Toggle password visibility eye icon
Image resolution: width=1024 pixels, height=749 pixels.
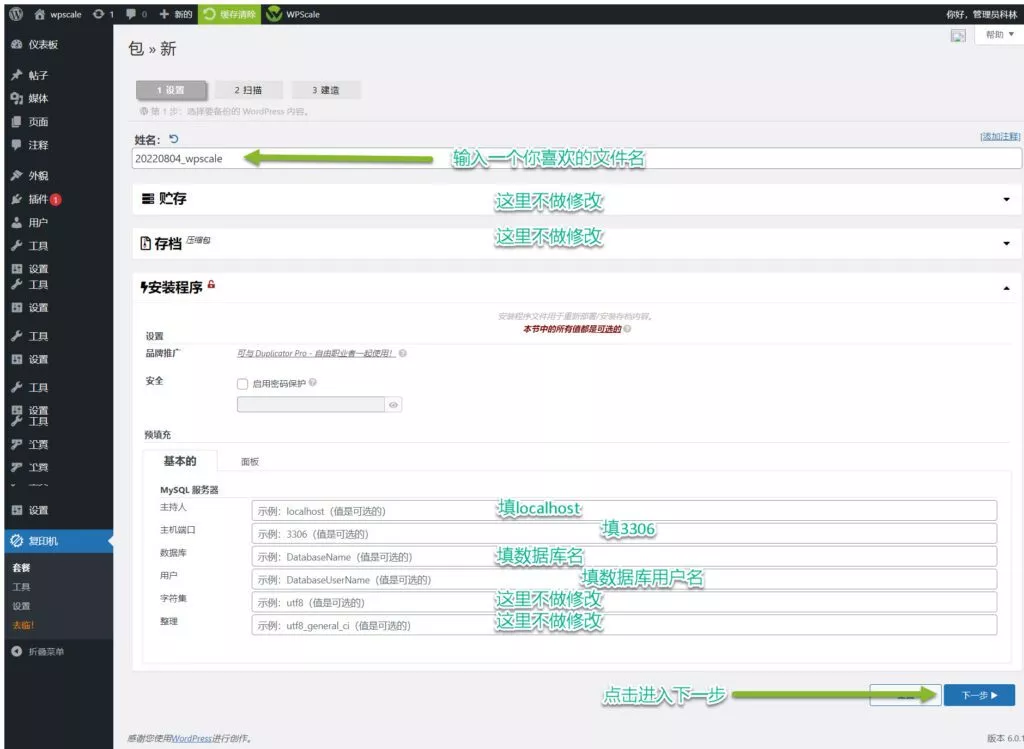tap(393, 405)
